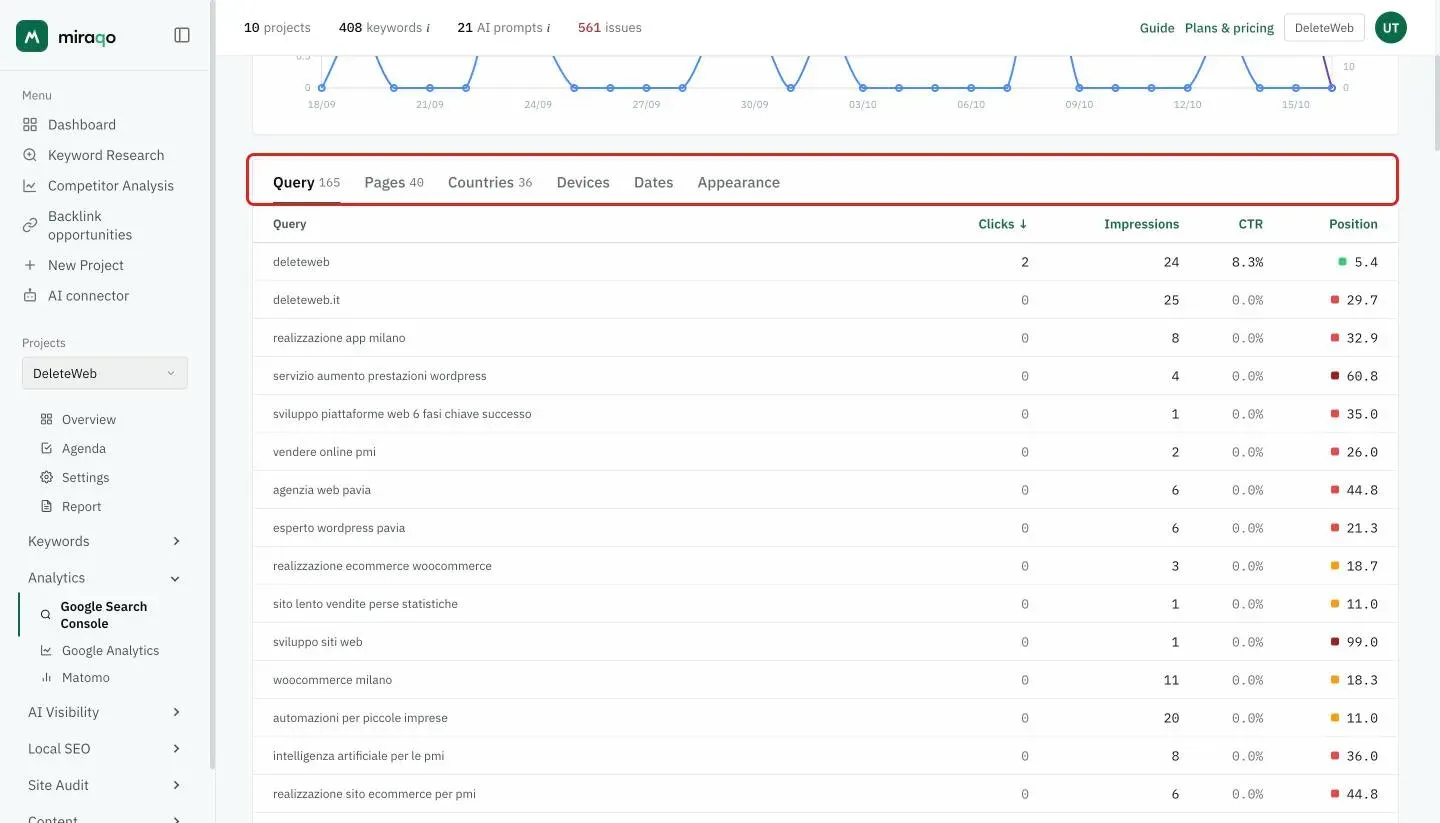Open the Devices tab
This screenshot has width=1440, height=823.
pos(583,182)
